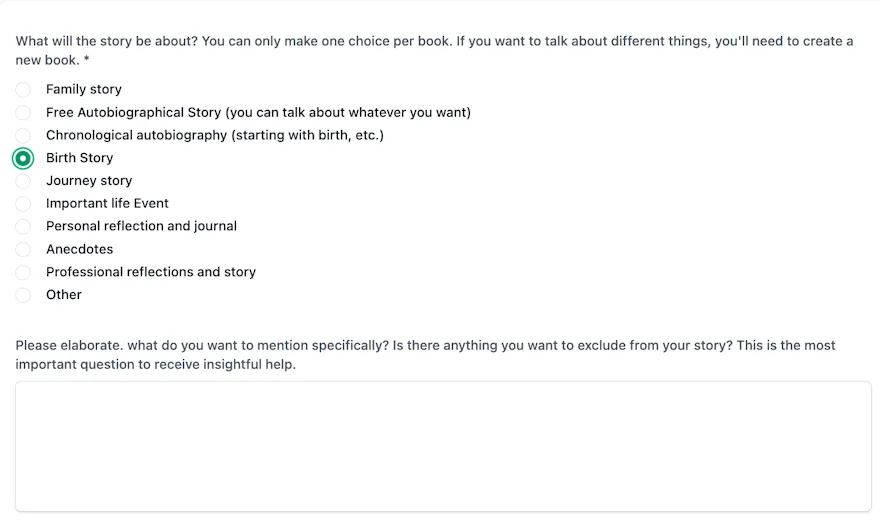Select the Journey story radio button
This screenshot has width=880, height=520.
23,181
